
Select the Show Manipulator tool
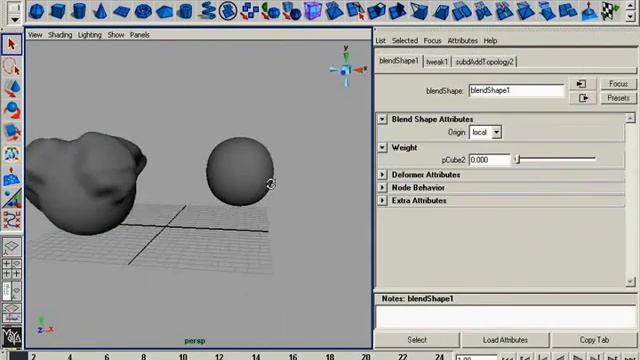pyautogui.click(x=11, y=198)
